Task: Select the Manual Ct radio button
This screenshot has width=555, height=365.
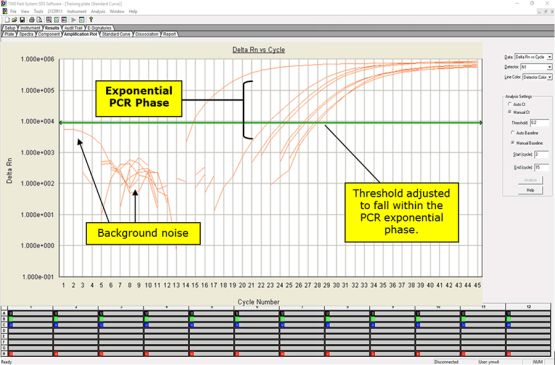Action: coord(510,112)
